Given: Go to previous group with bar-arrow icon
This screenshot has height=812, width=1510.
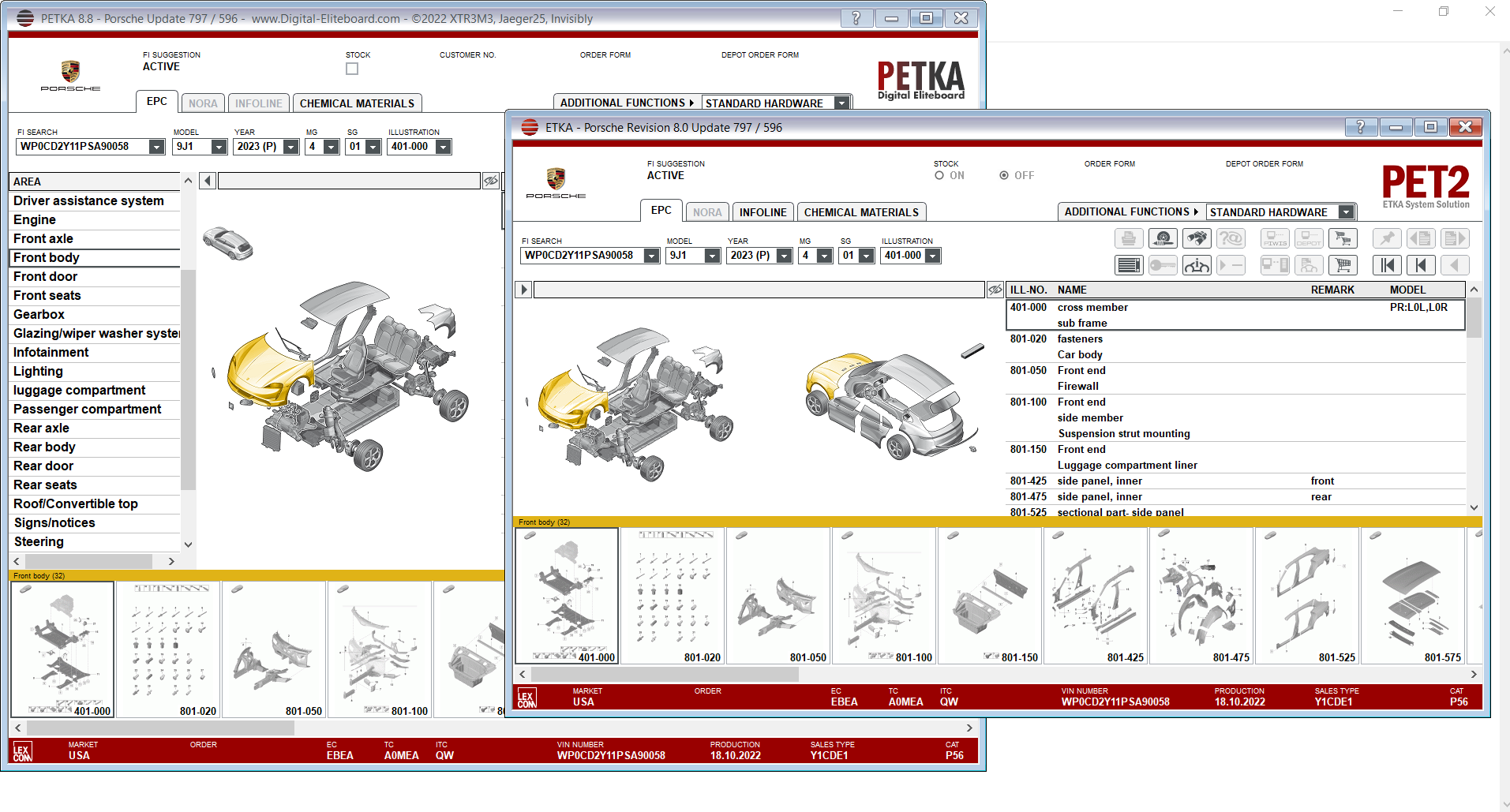Looking at the screenshot, I should tap(1421, 265).
